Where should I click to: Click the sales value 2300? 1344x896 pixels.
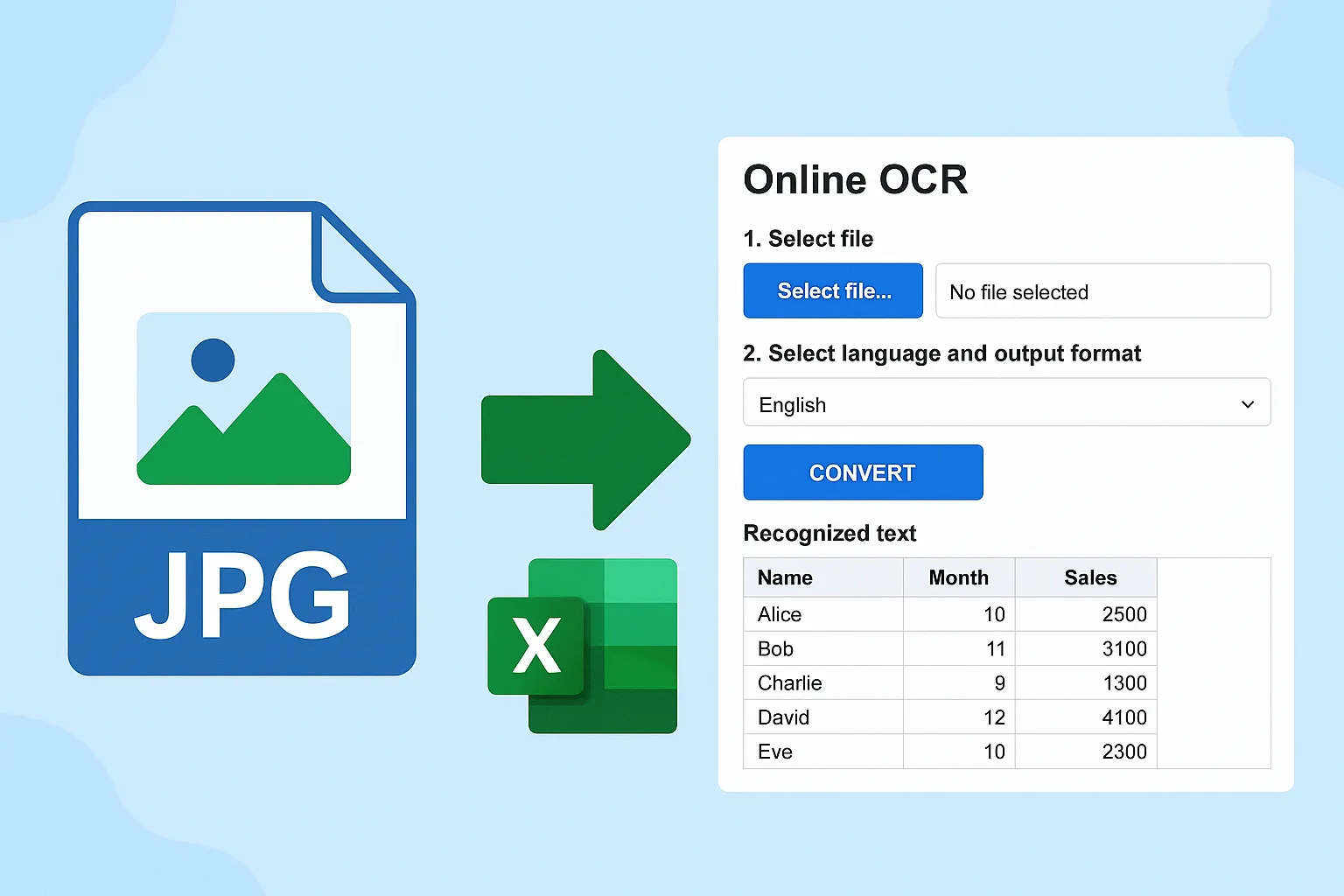(x=1124, y=752)
